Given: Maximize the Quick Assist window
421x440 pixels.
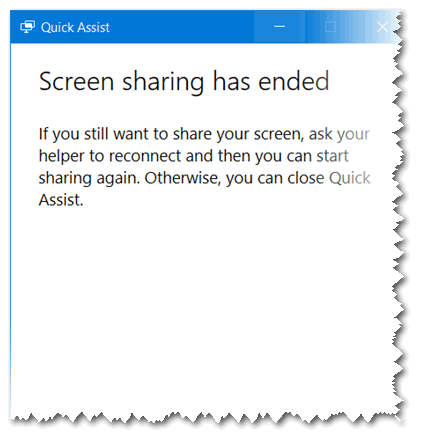Looking at the screenshot, I should pyautogui.click(x=330, y=27).
